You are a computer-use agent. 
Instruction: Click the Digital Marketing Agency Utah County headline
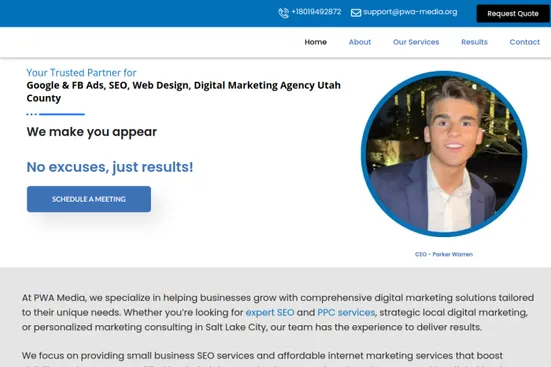pos(183,91)
